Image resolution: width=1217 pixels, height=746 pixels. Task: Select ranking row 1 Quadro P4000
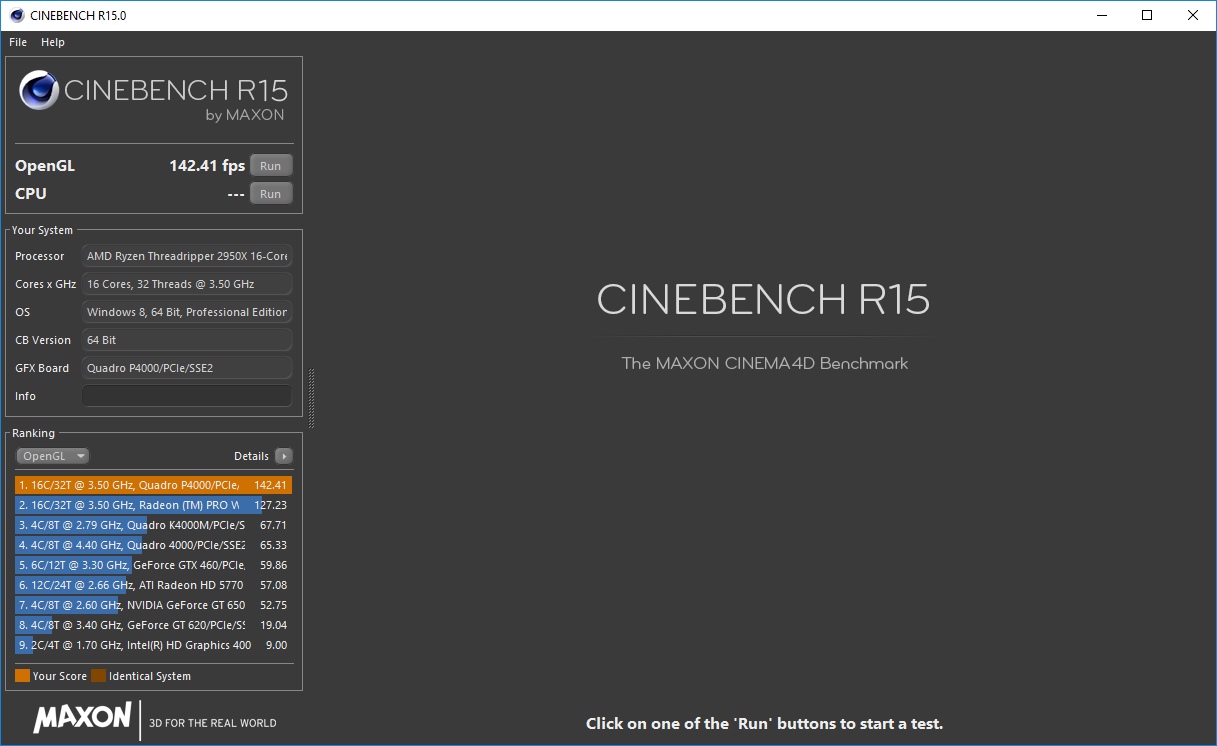(154, 485)
